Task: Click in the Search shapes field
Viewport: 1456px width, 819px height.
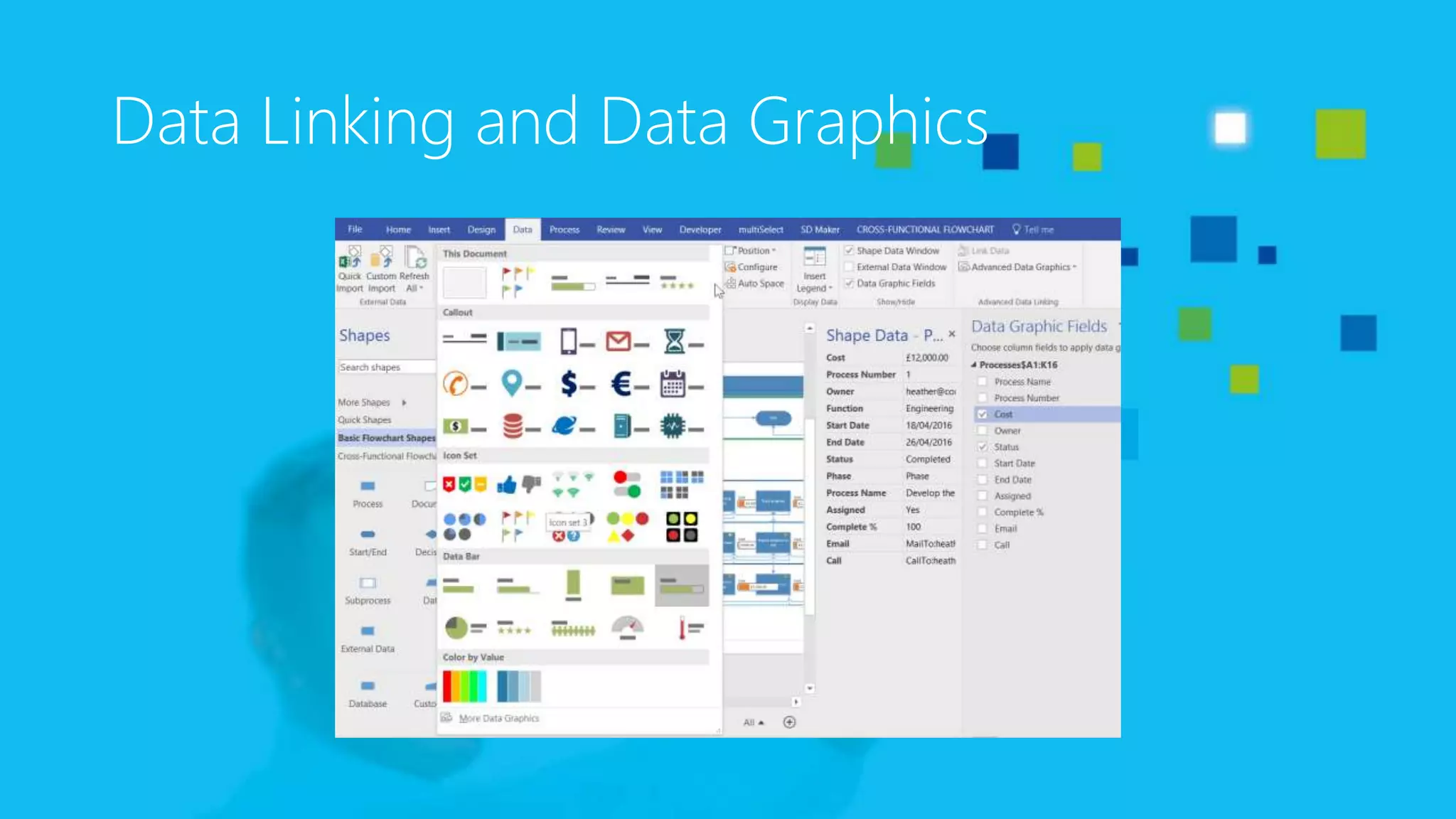Action: click(386, 368)
